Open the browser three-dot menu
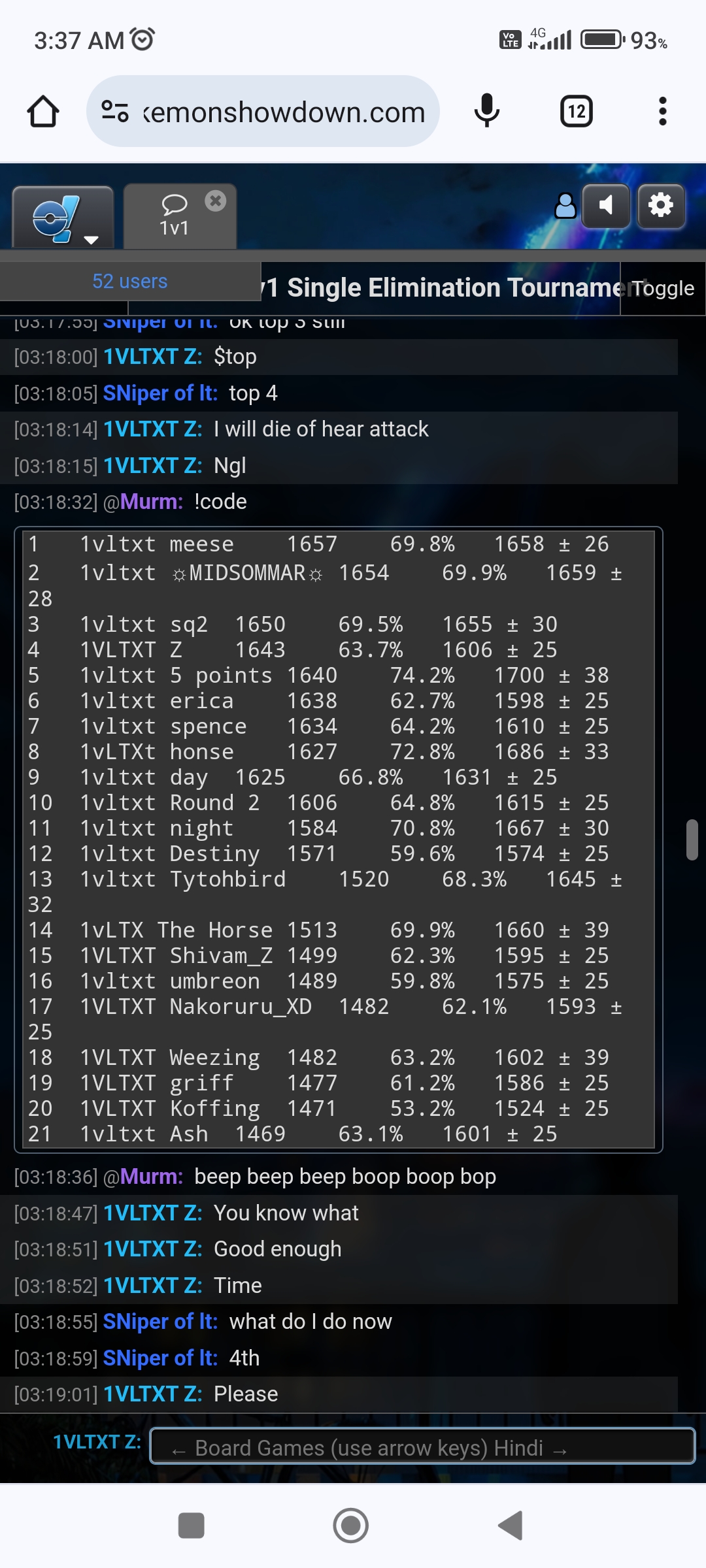Image resolution: width=706 pixels, height=1568 pixels. [662, 112]
